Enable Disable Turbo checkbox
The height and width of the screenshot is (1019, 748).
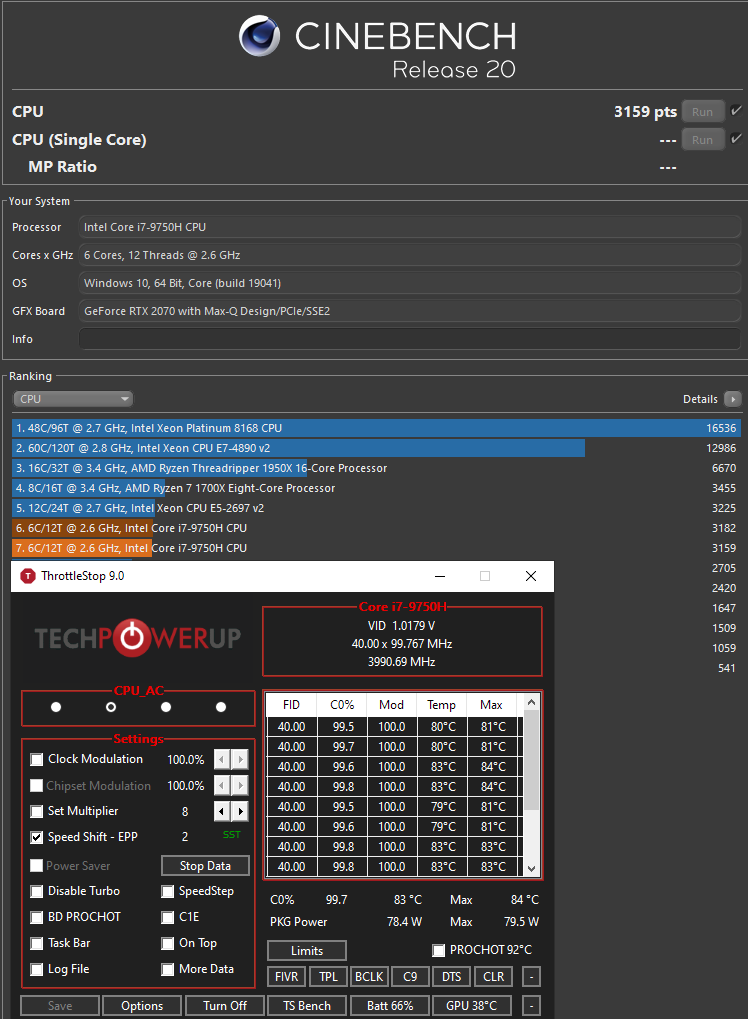[37, 891]
